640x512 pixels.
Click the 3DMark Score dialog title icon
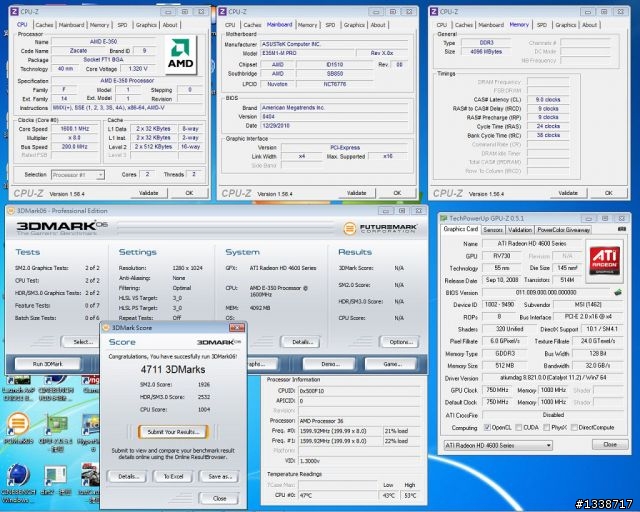pyautogui.click(x=106, y=327)
